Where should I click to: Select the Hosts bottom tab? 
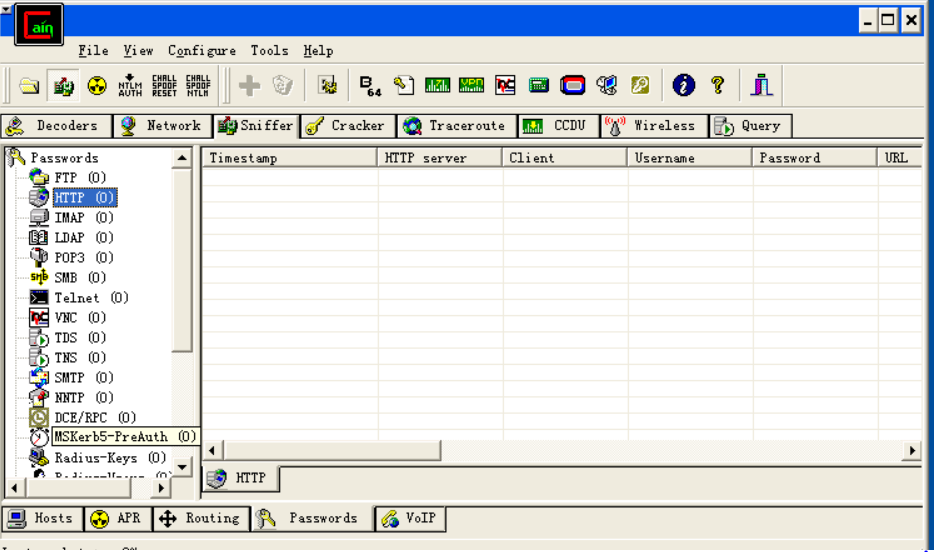coord(43,519)
